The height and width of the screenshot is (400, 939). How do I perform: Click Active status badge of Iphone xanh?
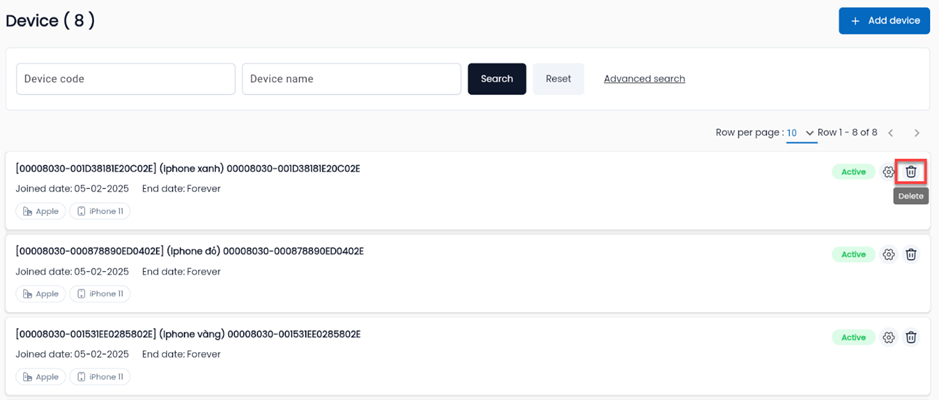[x=853, y=172]
